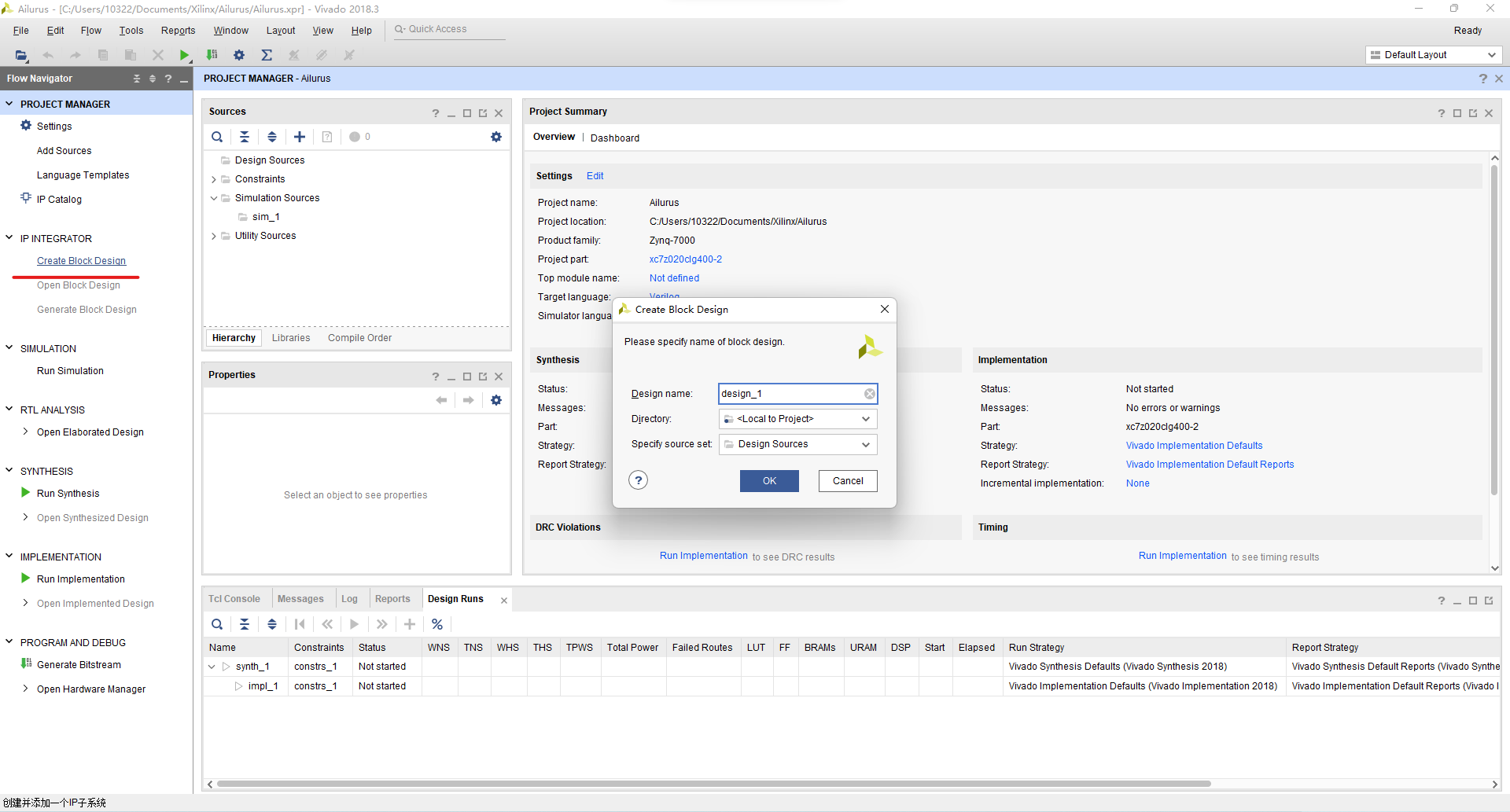The height and width of the screenshot is (812, 1510).
Task: Collapse the PROJECT MANAGER section
Action: [x=9, y=104]
